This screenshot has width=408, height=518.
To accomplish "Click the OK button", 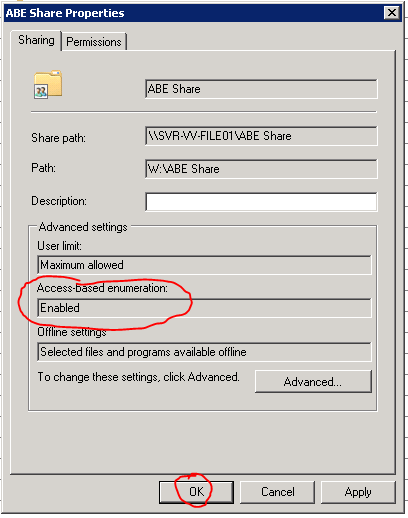I will point(196,492).
